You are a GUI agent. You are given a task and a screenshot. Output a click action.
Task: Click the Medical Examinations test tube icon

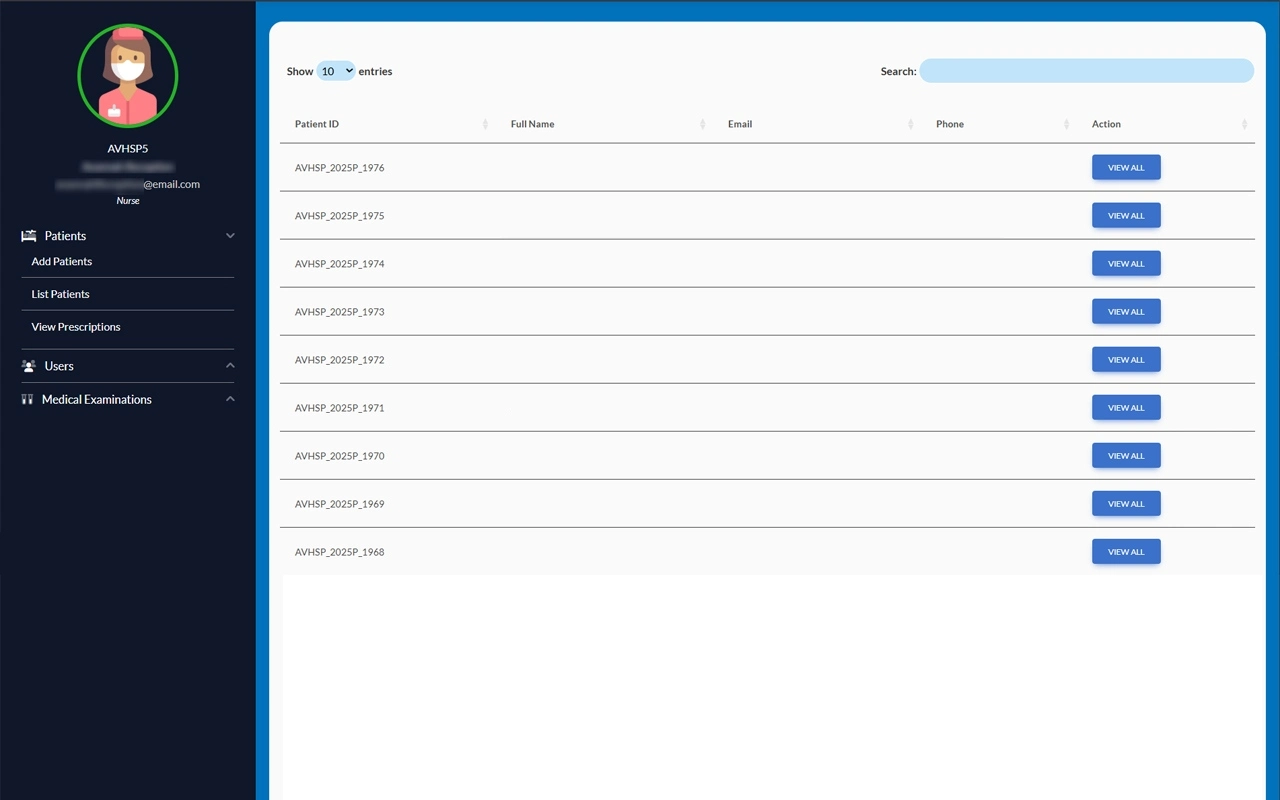(27, 399)
